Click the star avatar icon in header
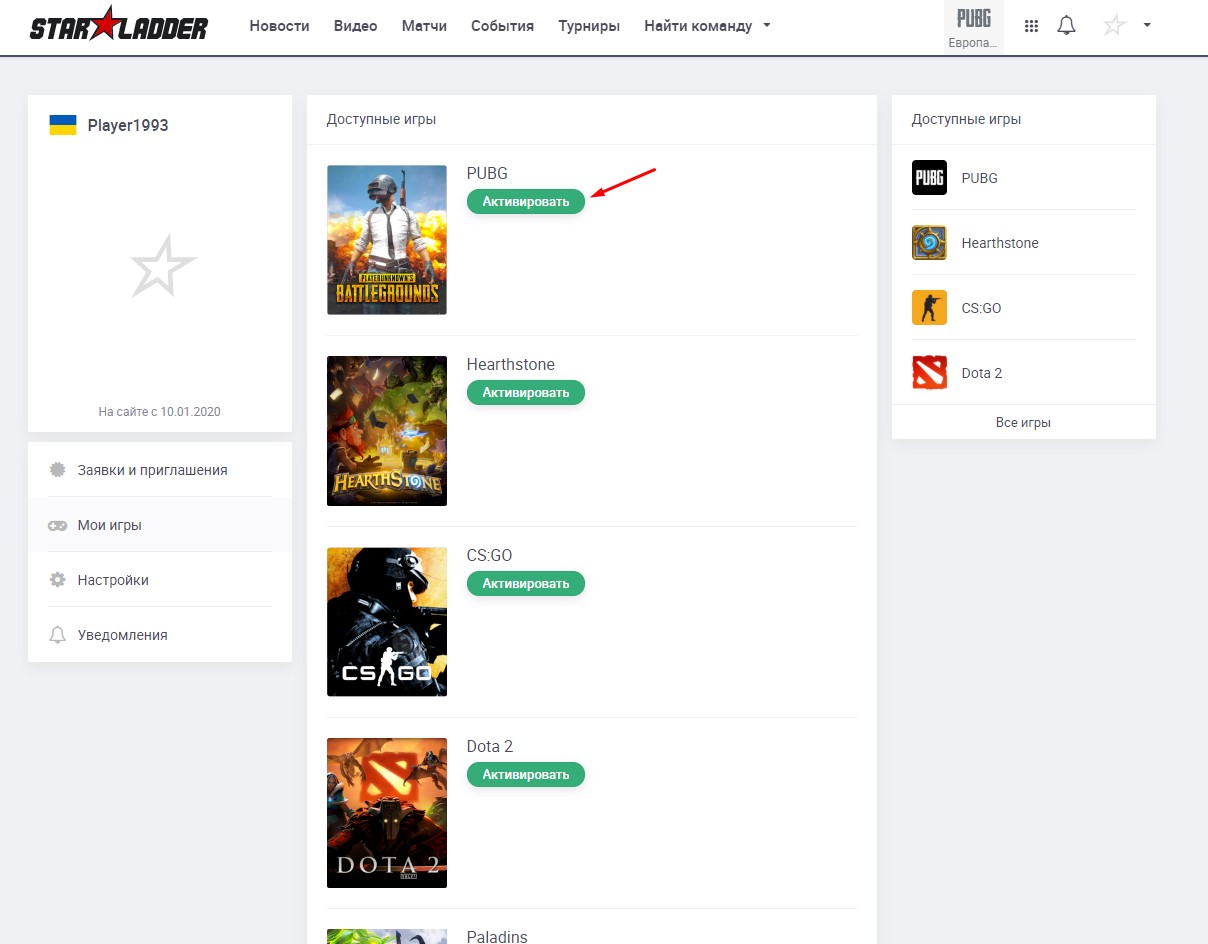Viewport: 1208px width, 944px height. (x=1114, y=26)
